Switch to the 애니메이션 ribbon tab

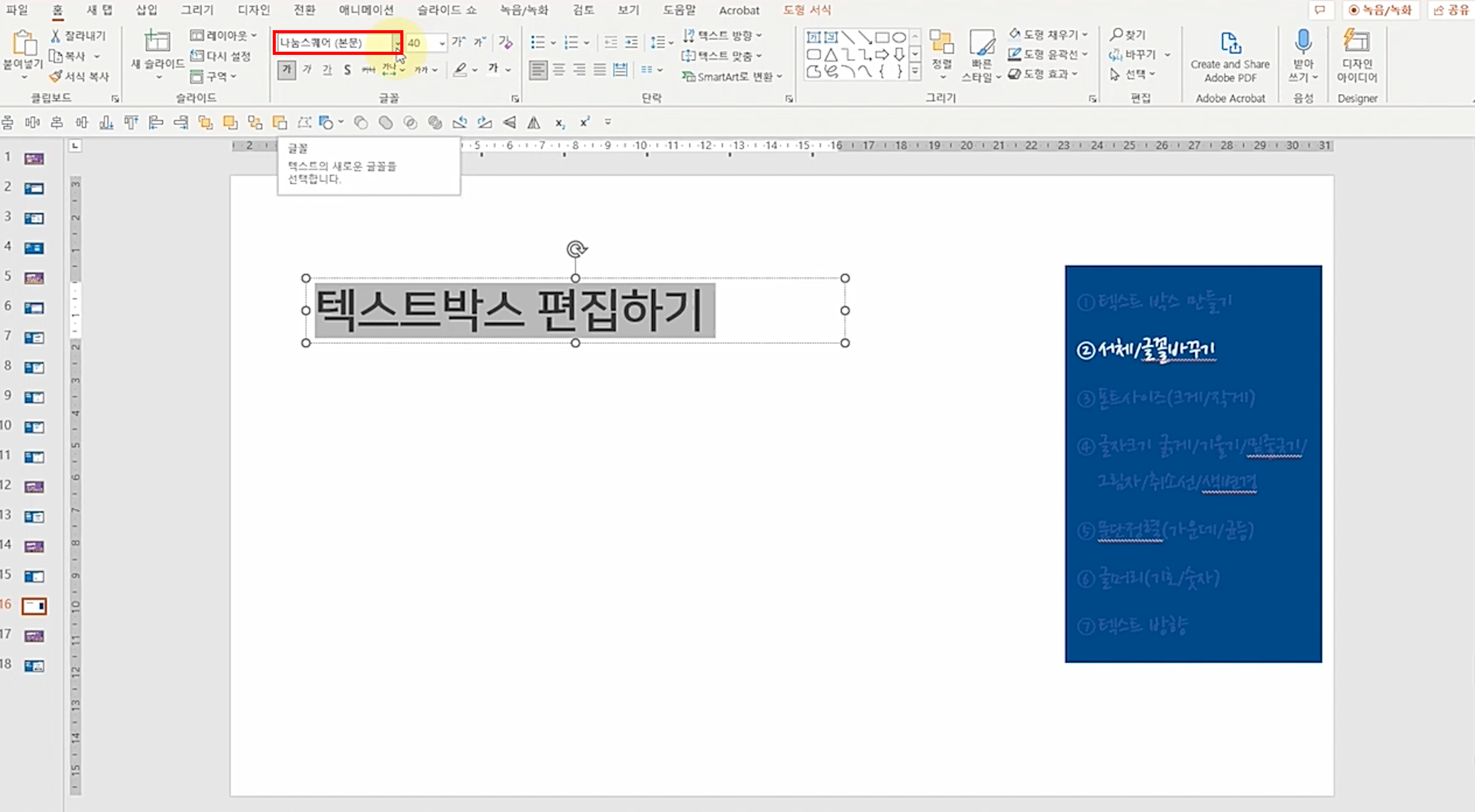pyautogui.click(x=365, y=10)
